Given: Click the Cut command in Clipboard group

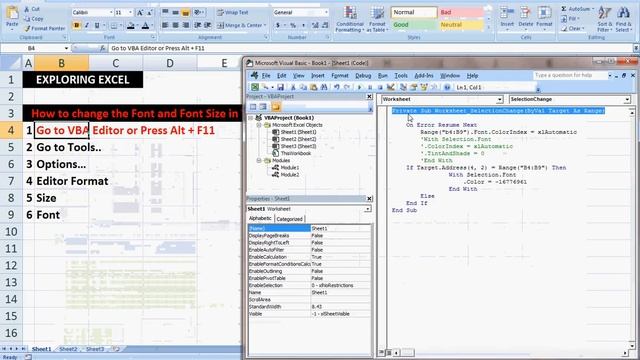Looking at the screenshot, I should pyautogui.click(x=32, y=9).
